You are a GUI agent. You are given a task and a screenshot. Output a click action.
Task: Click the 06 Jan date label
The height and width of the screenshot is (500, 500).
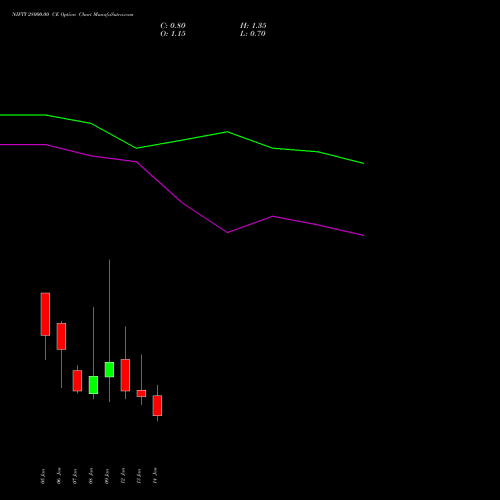click(59, 476)
